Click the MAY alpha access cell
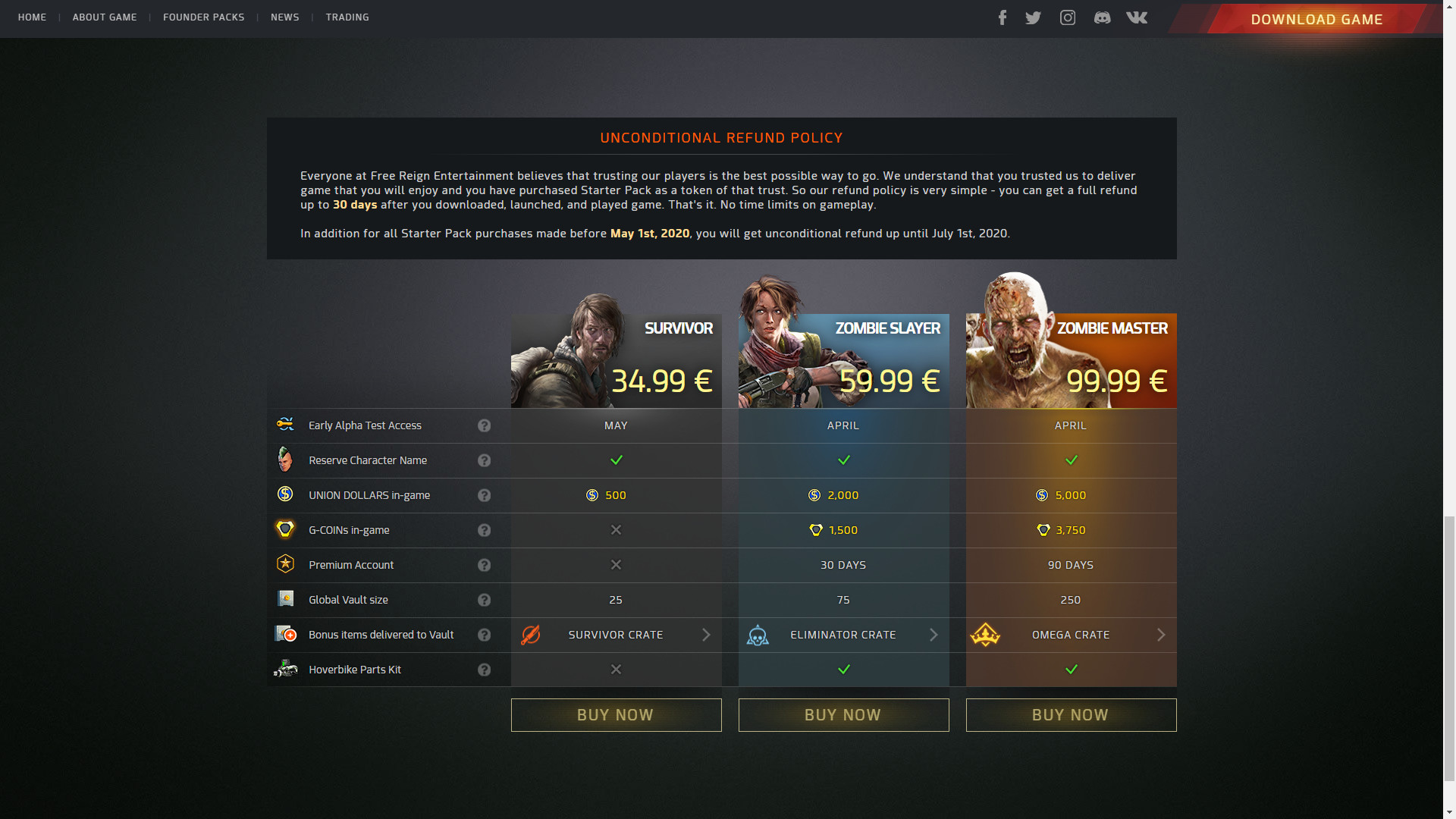Screen dimensions: 1456x819 point(616,425)
